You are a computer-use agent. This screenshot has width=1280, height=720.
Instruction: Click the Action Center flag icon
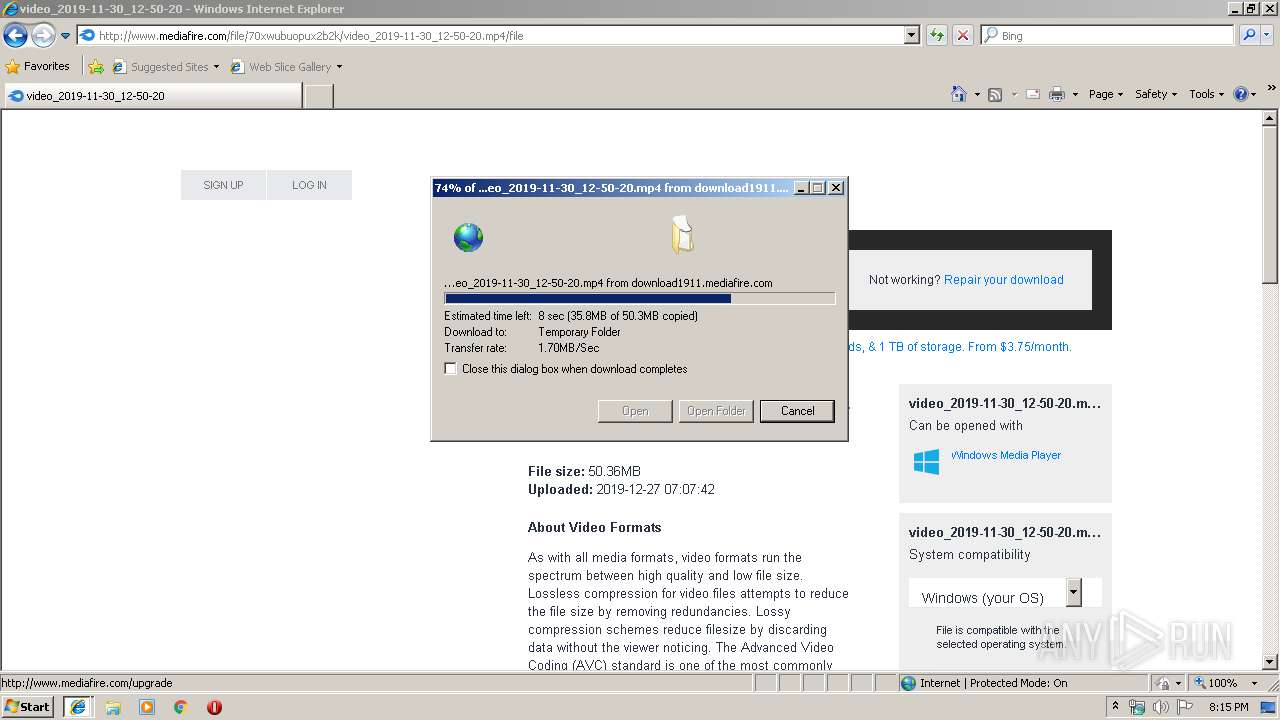(1184, 708)
